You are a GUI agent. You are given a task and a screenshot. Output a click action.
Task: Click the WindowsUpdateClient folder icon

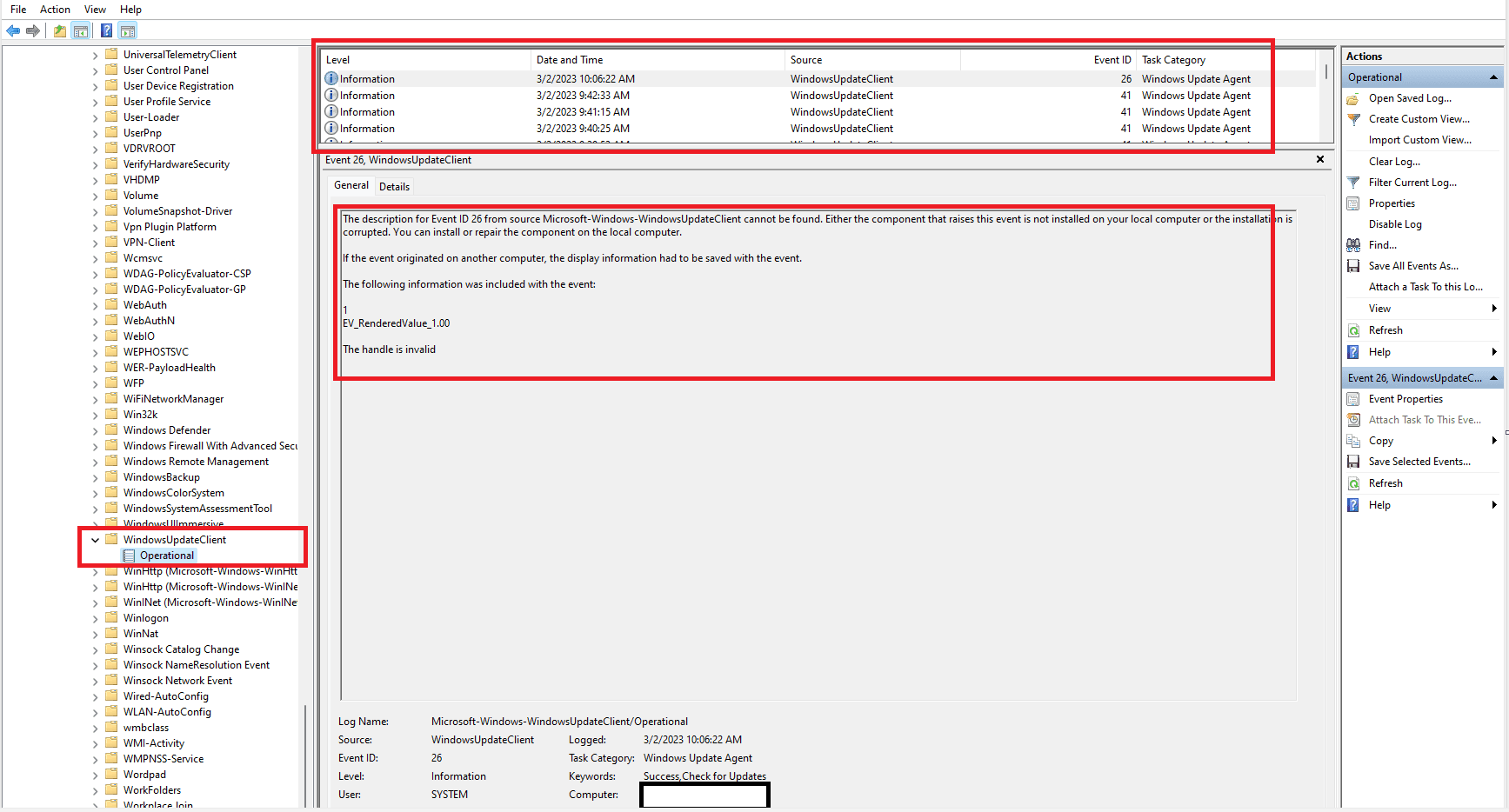click(111, 539)
